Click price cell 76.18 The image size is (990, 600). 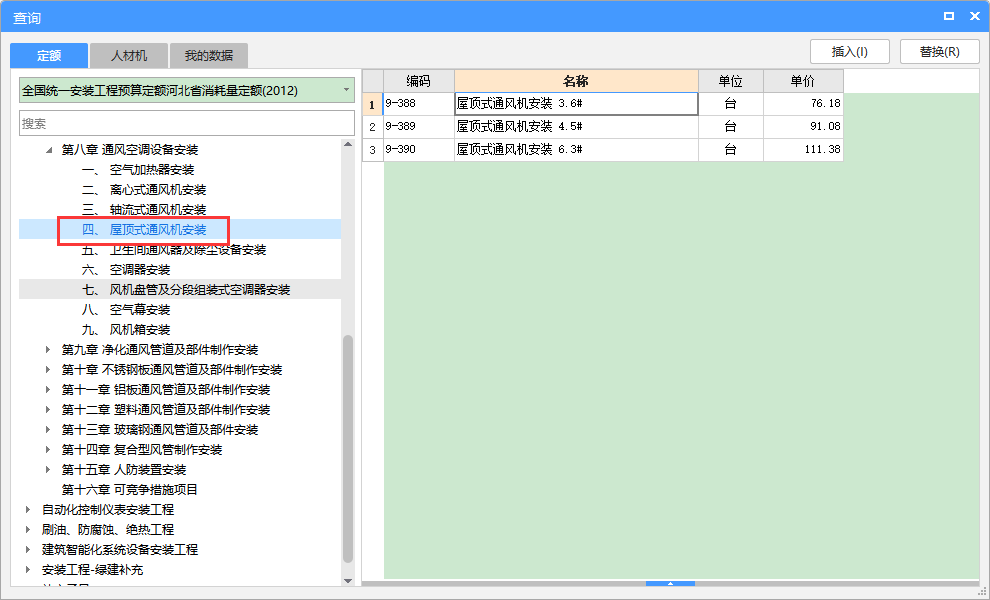click(803, 104)
